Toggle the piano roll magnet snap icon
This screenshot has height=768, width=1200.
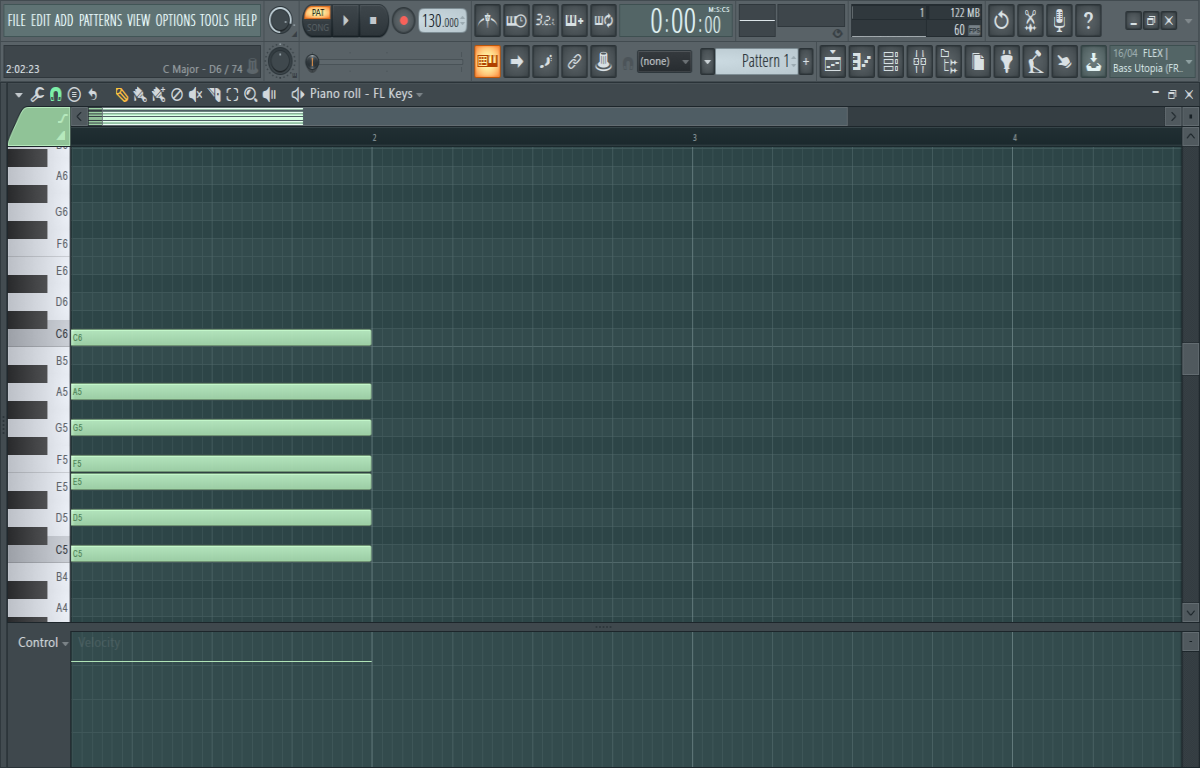coord(56,94)
